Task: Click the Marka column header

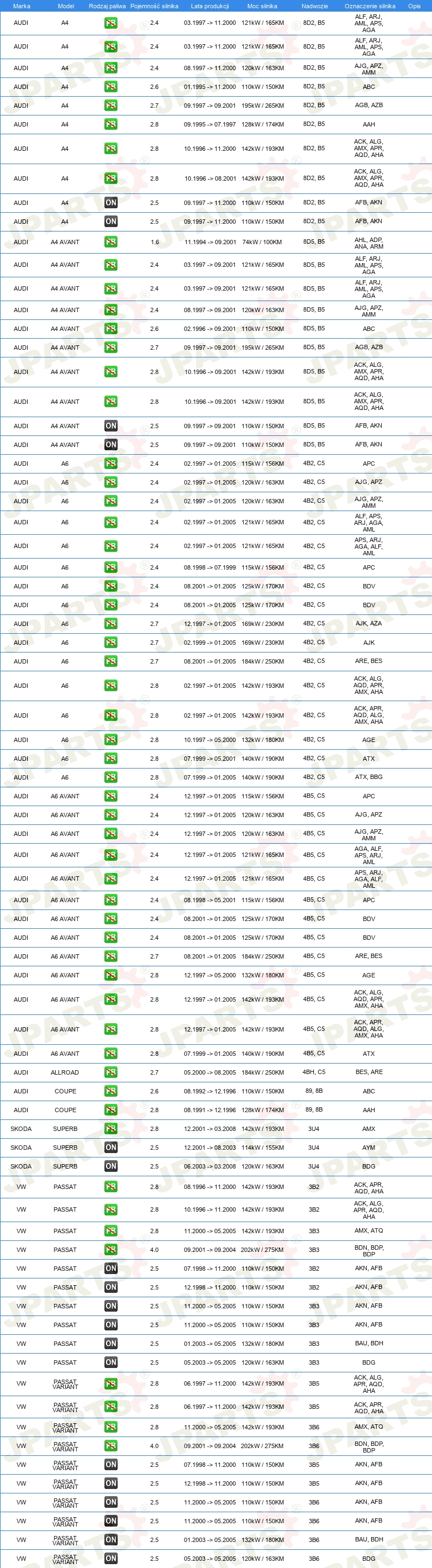Action: pos(22,6)
